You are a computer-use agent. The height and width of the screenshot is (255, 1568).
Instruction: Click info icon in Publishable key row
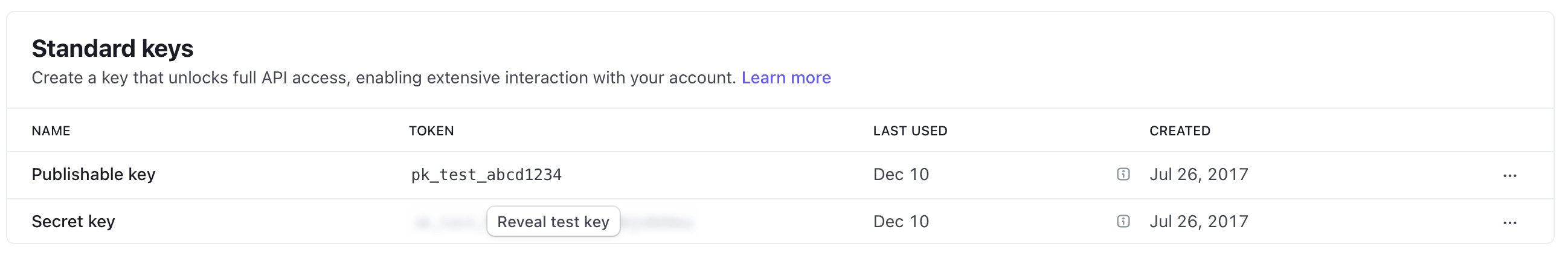coord(1123,175)
